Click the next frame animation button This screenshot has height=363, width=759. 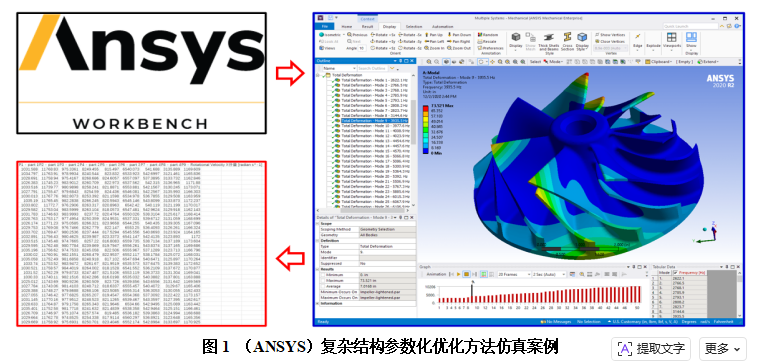tap(475, 274)
